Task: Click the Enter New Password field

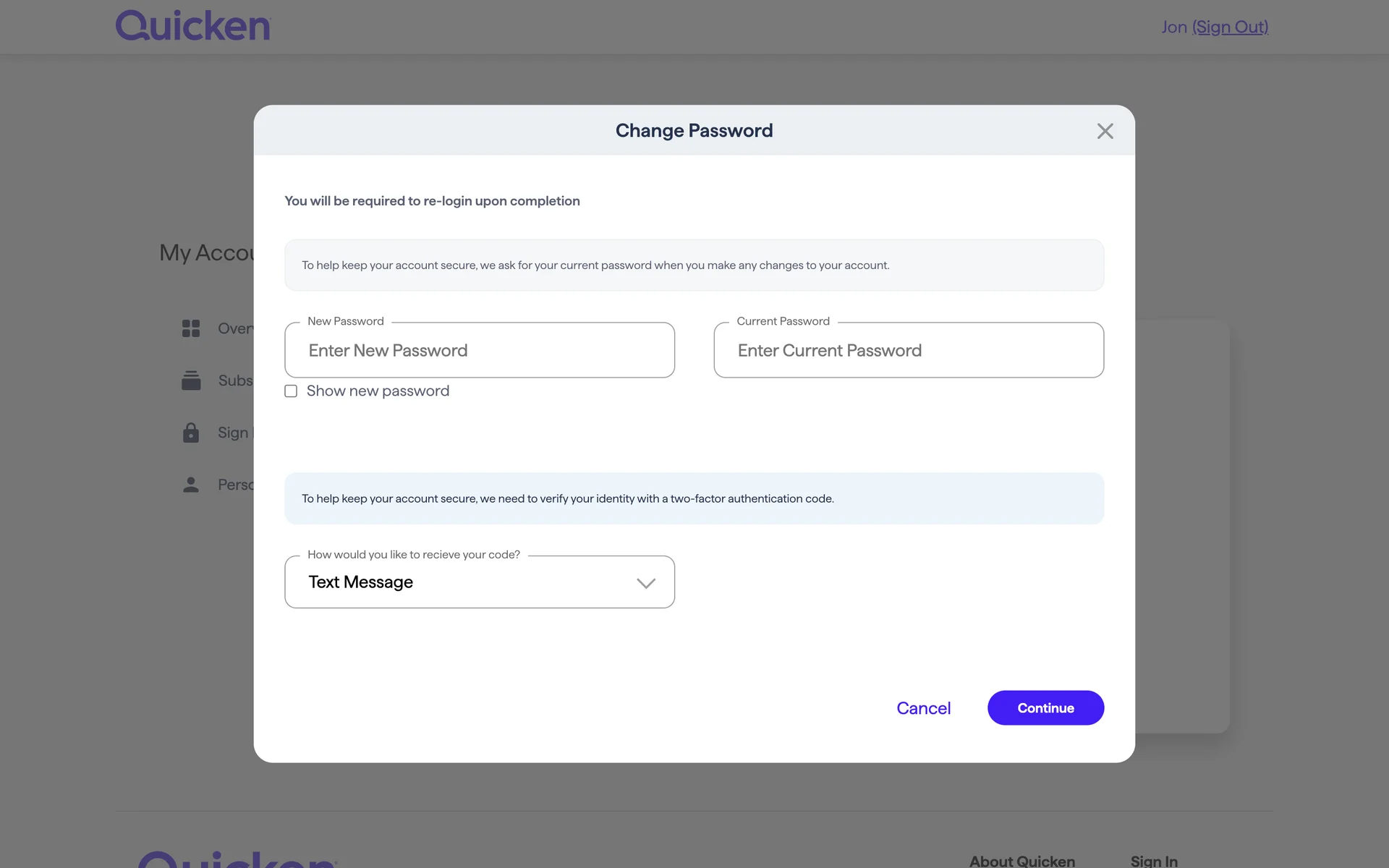Action: 480,351
